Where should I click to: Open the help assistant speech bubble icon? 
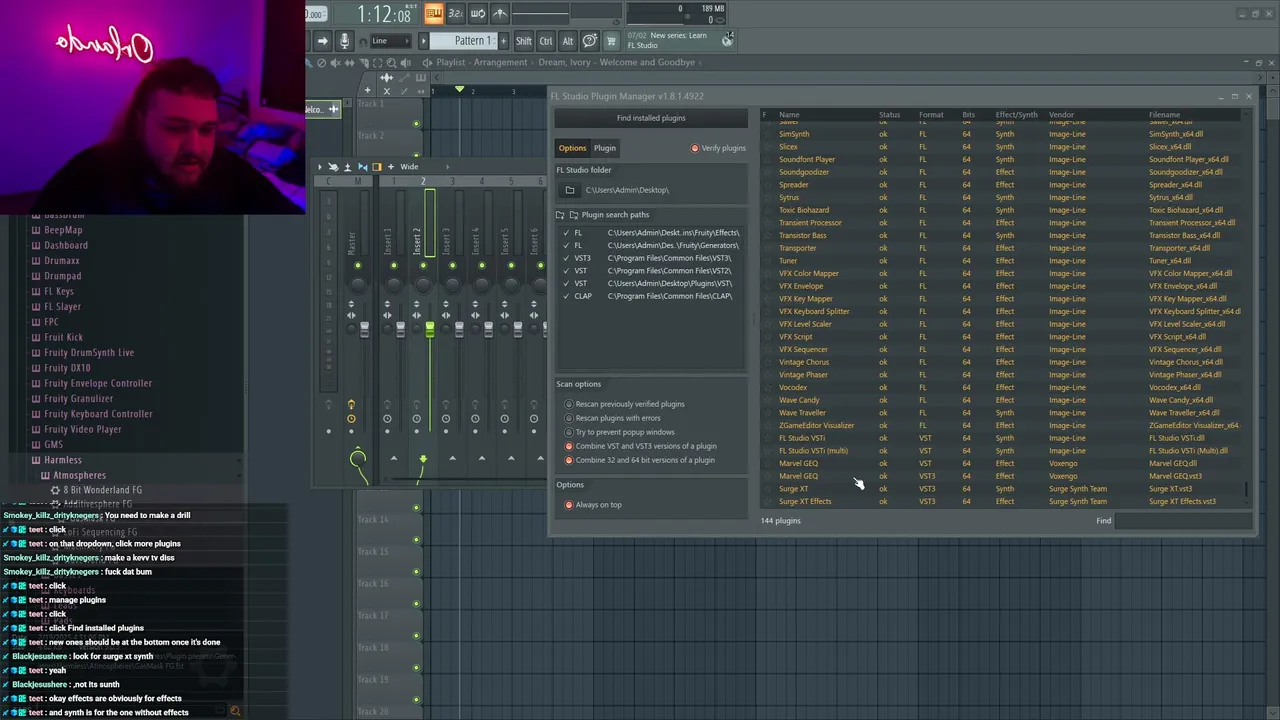coord(590,41)
